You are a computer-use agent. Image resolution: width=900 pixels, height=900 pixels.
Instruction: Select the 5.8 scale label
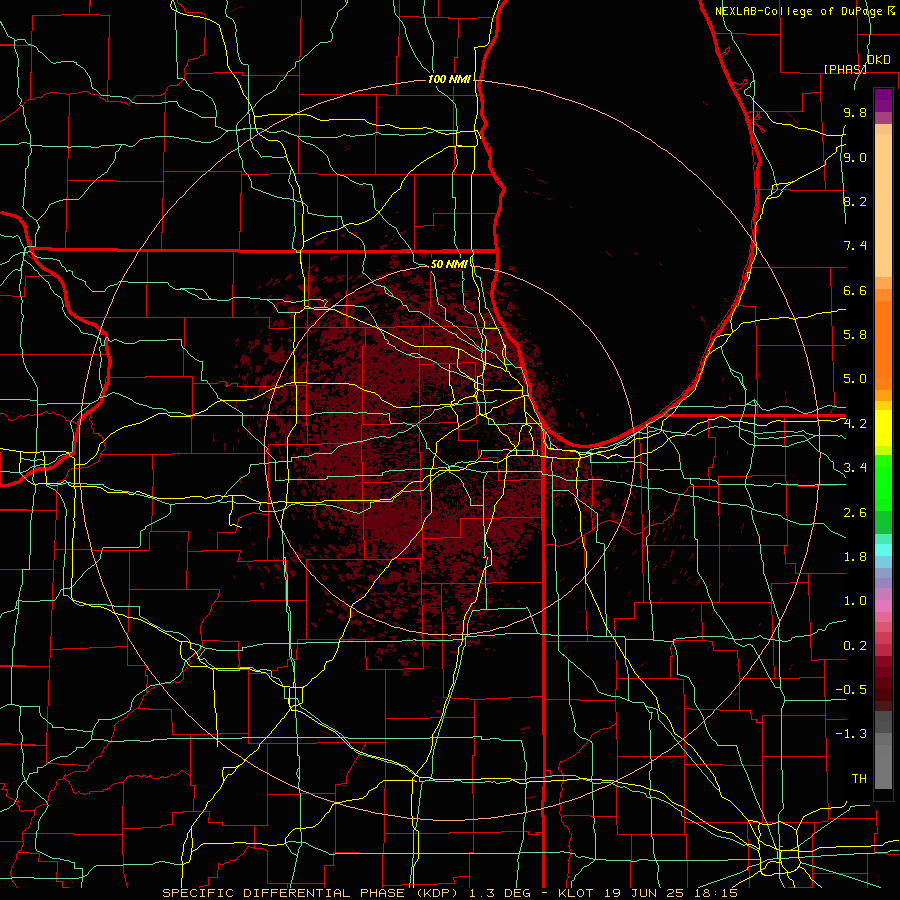pos(855,335)
